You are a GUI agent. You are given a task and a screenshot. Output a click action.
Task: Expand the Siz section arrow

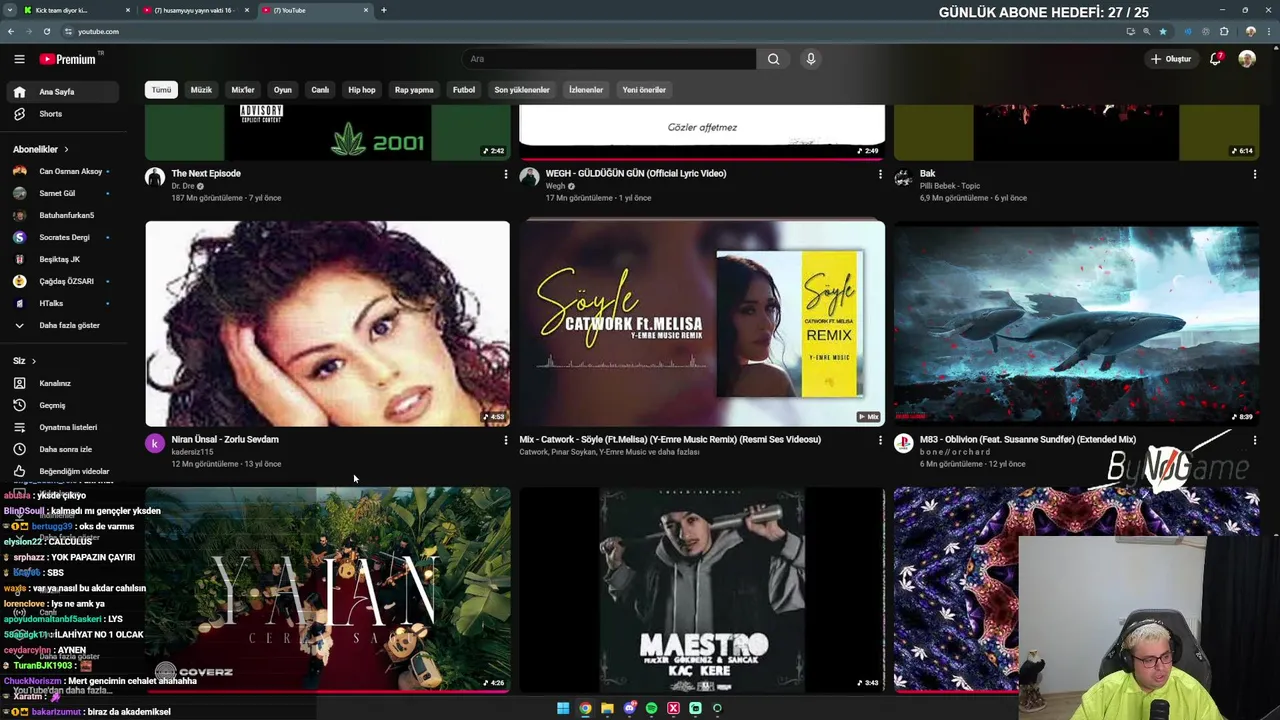pyautogui.click(x=33, y=361)
